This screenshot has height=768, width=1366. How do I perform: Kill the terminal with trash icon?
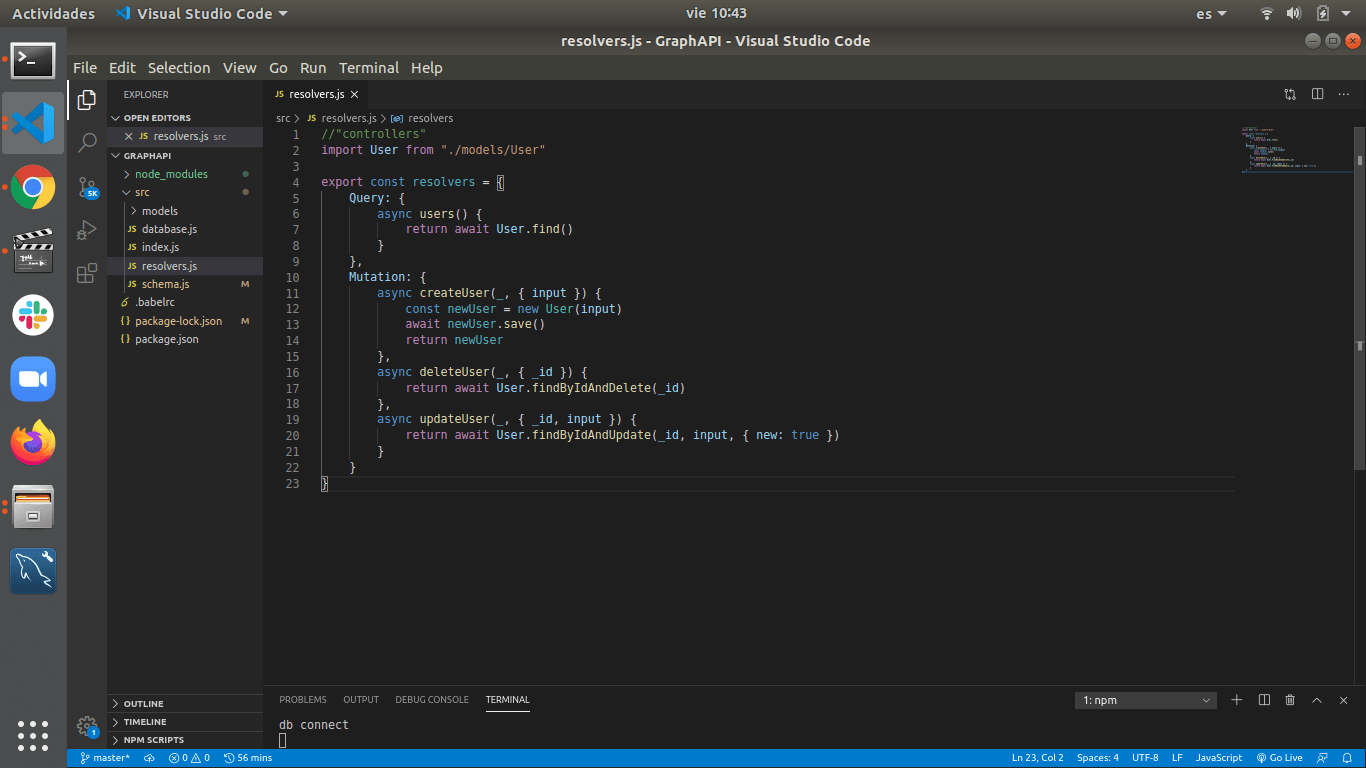coord(1290,700)
